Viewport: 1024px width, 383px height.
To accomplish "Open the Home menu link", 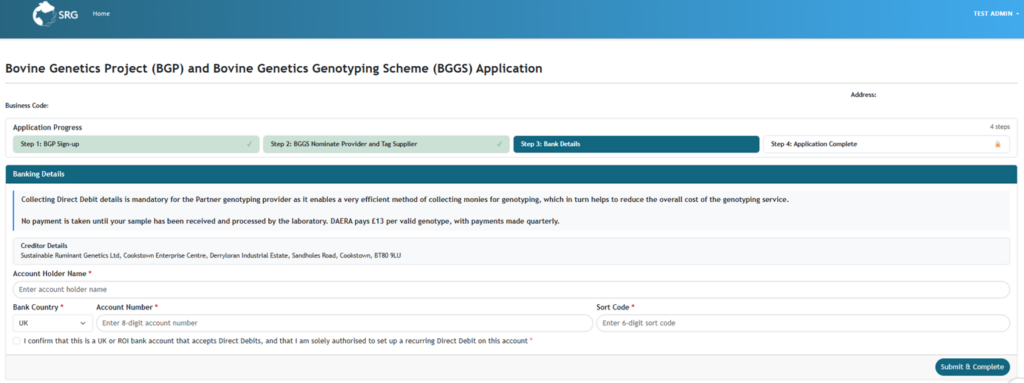I will (x=101, y=14).
